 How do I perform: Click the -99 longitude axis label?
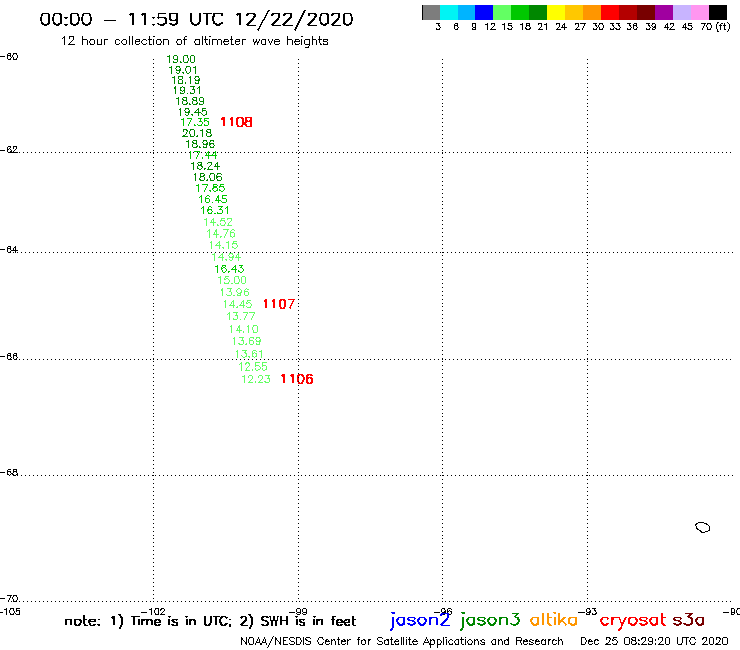pos(298,612)
